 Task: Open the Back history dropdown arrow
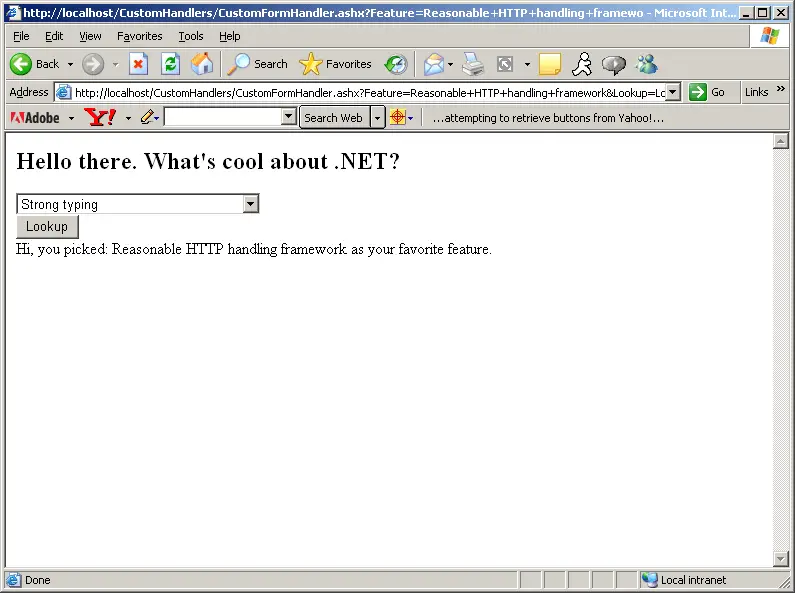pyautogui.click(x=70, y=64)
